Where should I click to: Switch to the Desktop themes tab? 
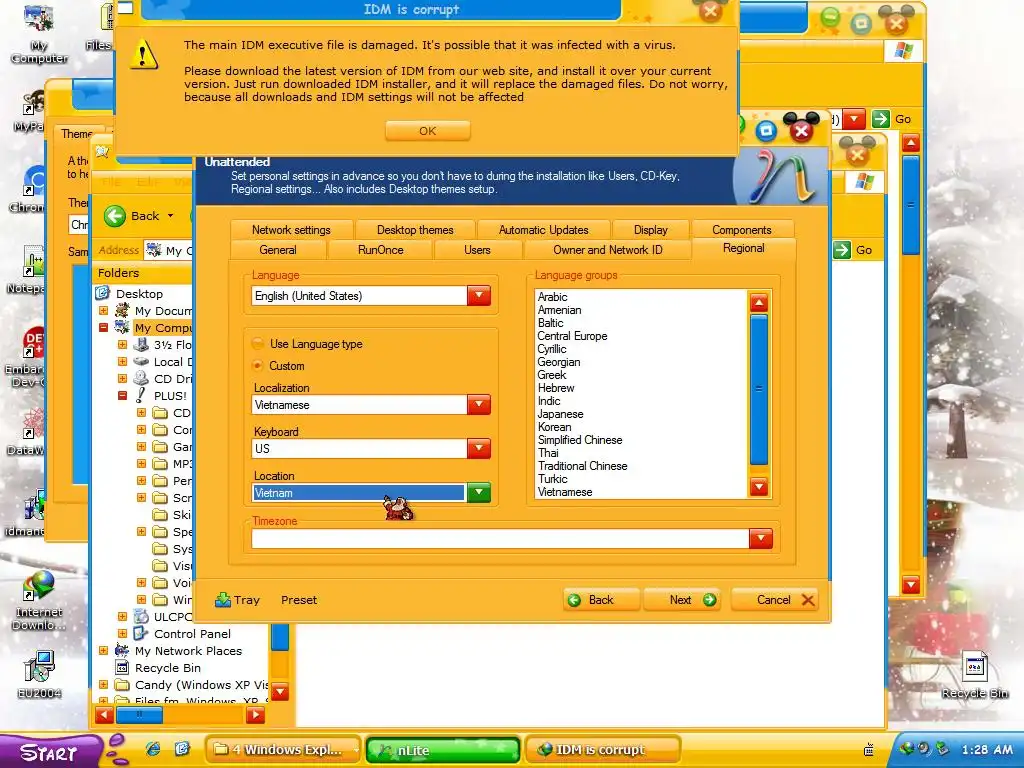(x=415, y=230)
